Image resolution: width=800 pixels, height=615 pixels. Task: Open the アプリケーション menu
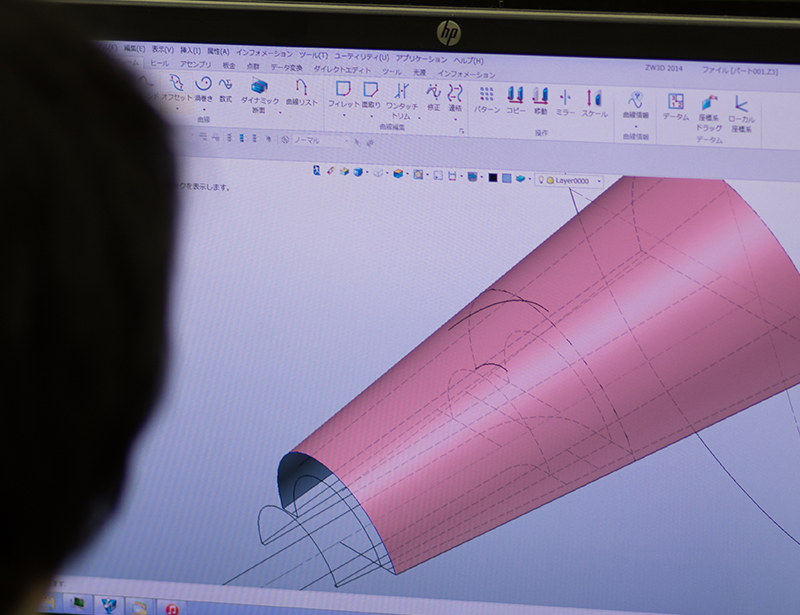pos(421,59)
